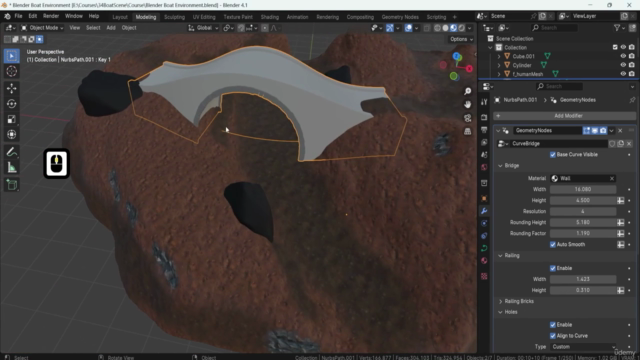640x360 pixels.
Task: Expand the Railing Bricks section
Action: (x=500, y=301)
